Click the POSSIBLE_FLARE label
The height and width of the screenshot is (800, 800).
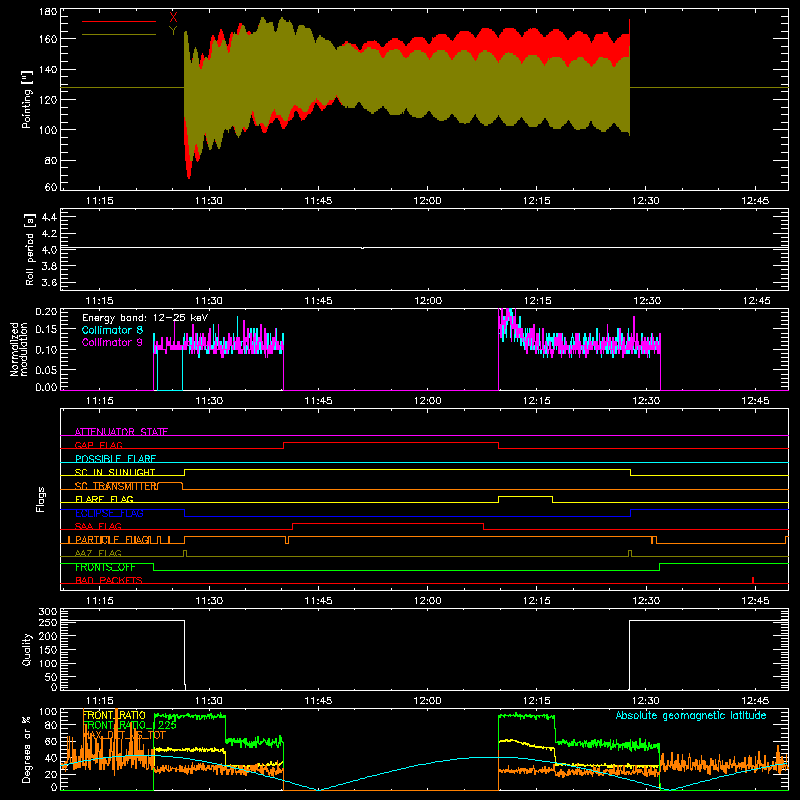click(x=115, y=459)
